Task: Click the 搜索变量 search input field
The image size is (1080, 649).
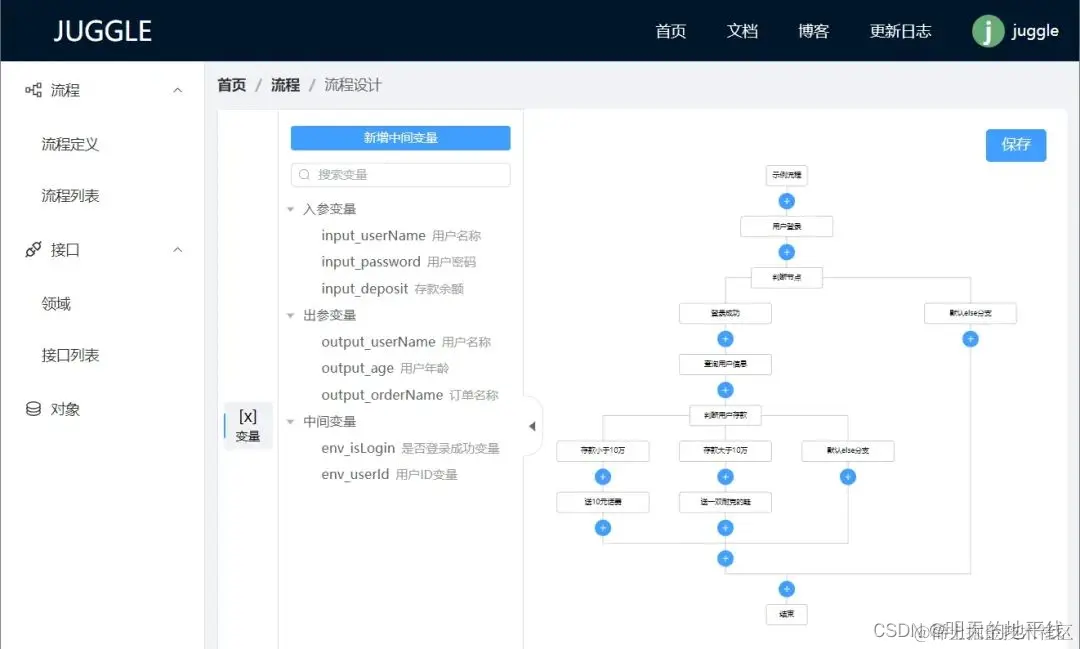Action: point(400,174)
